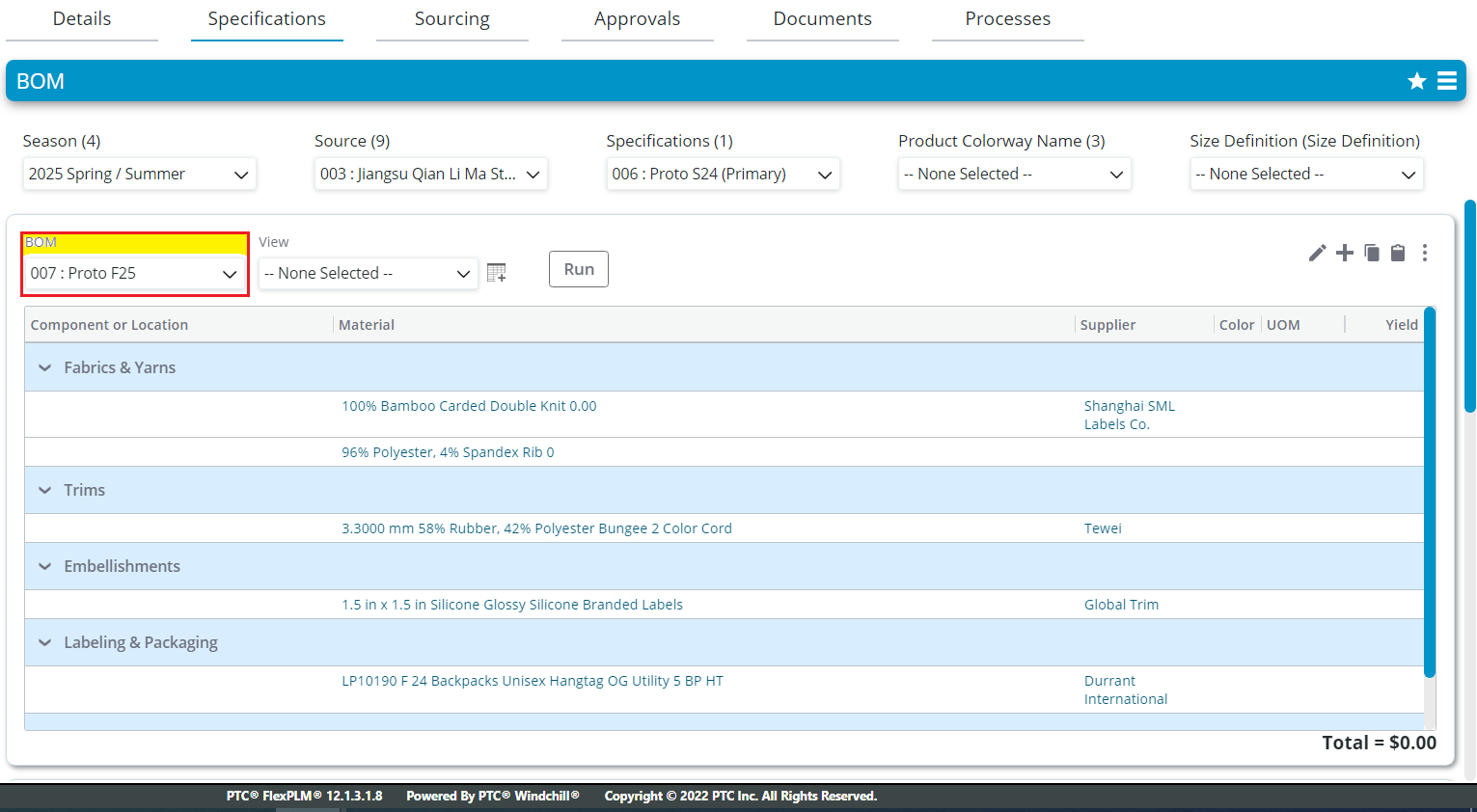Switch to the Sourcing tab
Screen dimensions: 1477x812
(x=452, y=19)
